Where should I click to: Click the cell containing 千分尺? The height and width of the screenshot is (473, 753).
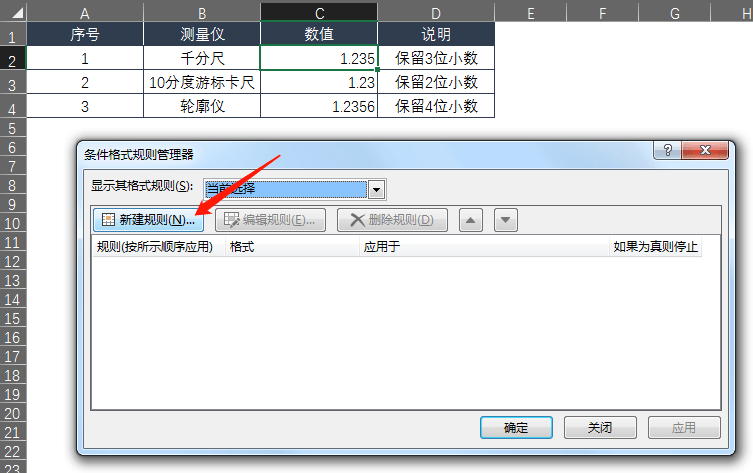pyautogui.click(x=202, y=58)
